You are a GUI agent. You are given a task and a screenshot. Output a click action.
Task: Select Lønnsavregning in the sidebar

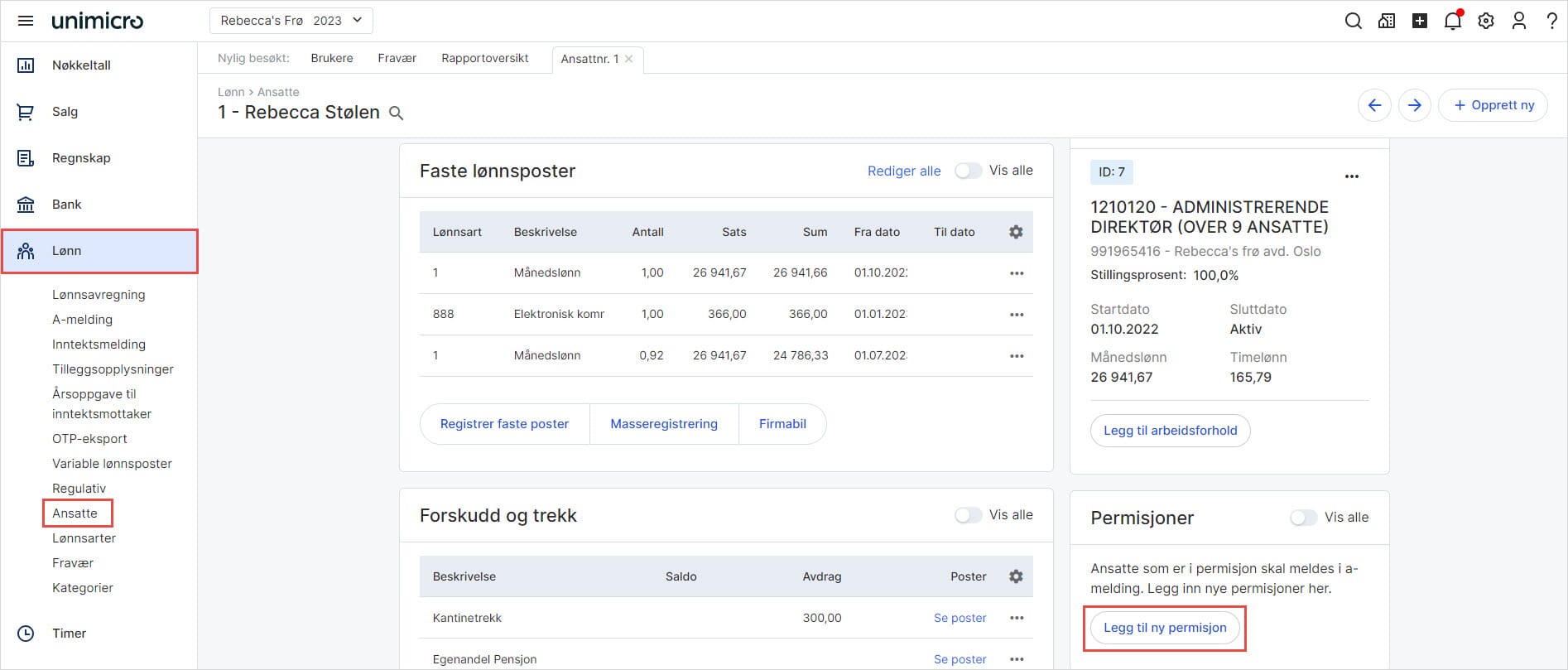(x=99, y=295)
